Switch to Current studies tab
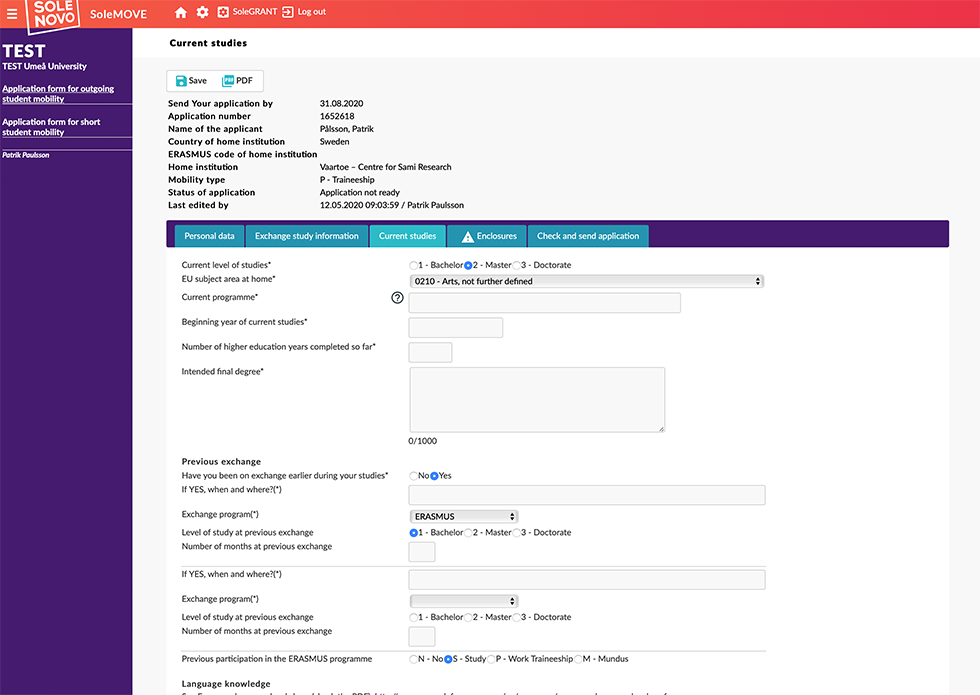The height and width of the screenshot is (695, 980). 408,236
